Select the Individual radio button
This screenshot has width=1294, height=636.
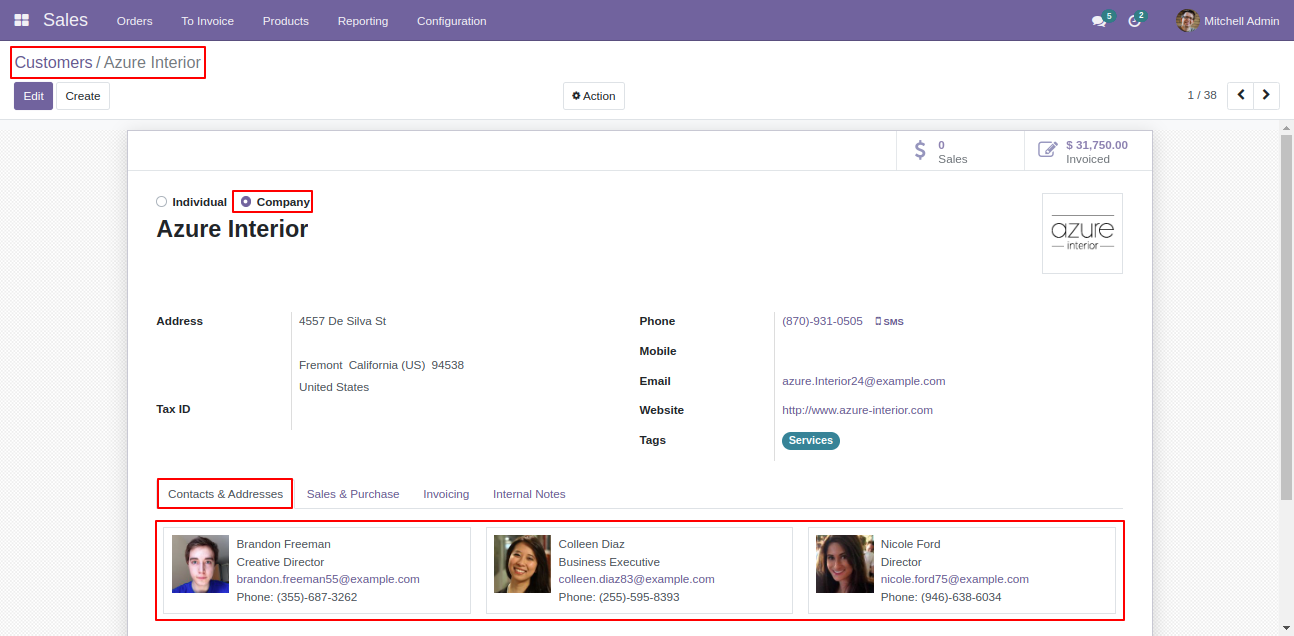(x=162, y=202)
